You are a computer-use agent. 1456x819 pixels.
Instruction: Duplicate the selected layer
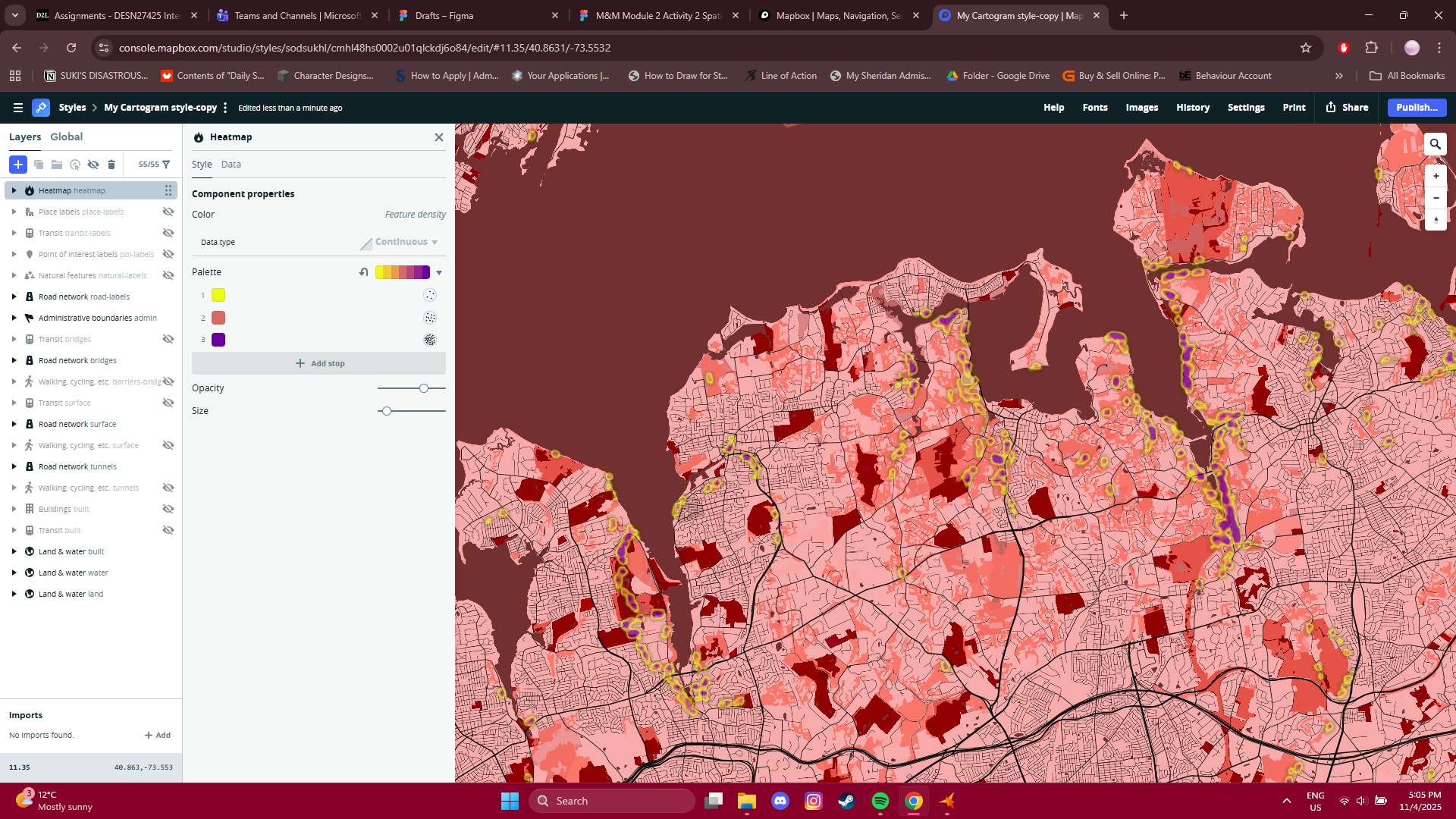(x=38, y=165)
